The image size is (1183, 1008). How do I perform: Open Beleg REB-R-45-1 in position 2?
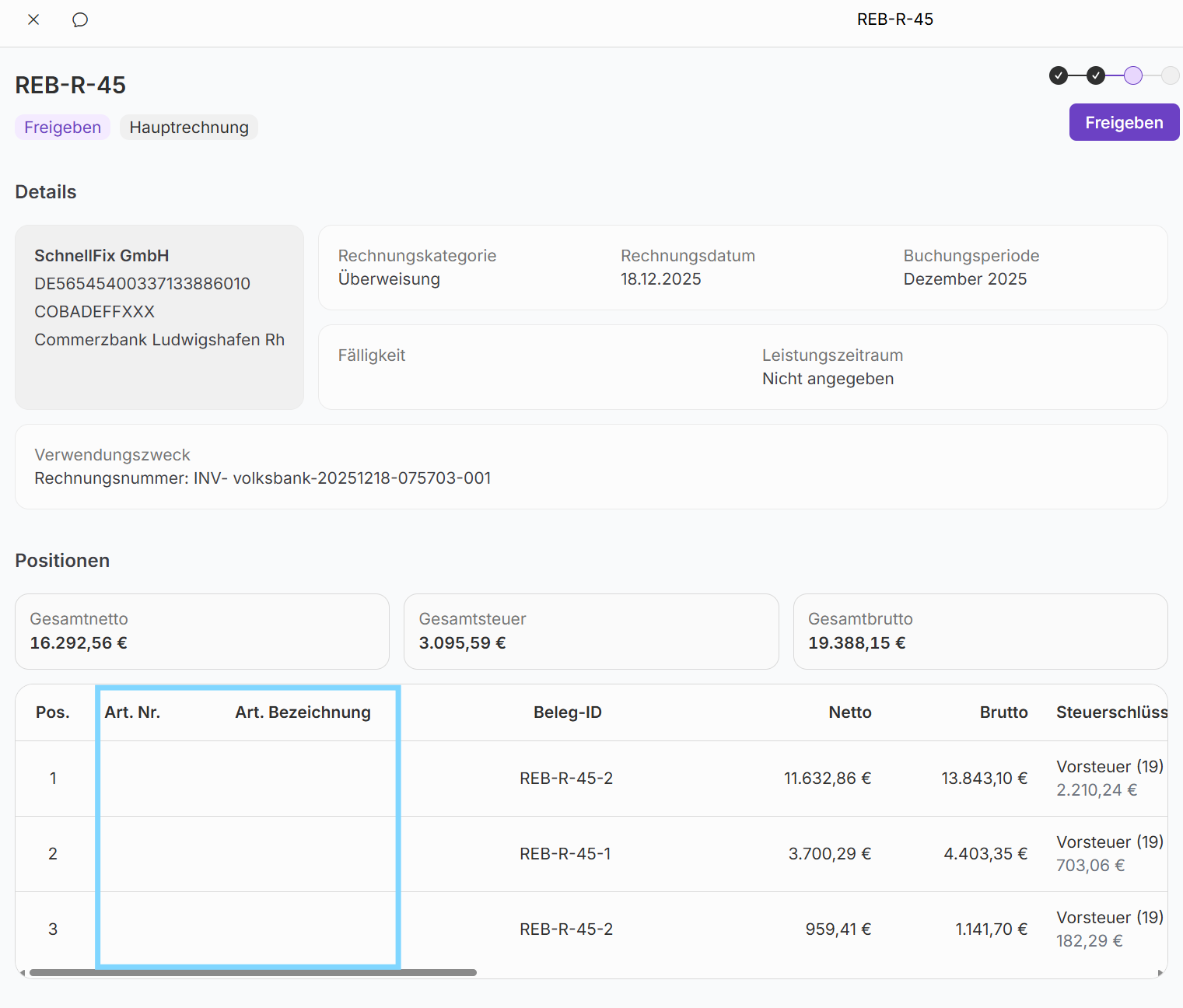tap(565, 854)
